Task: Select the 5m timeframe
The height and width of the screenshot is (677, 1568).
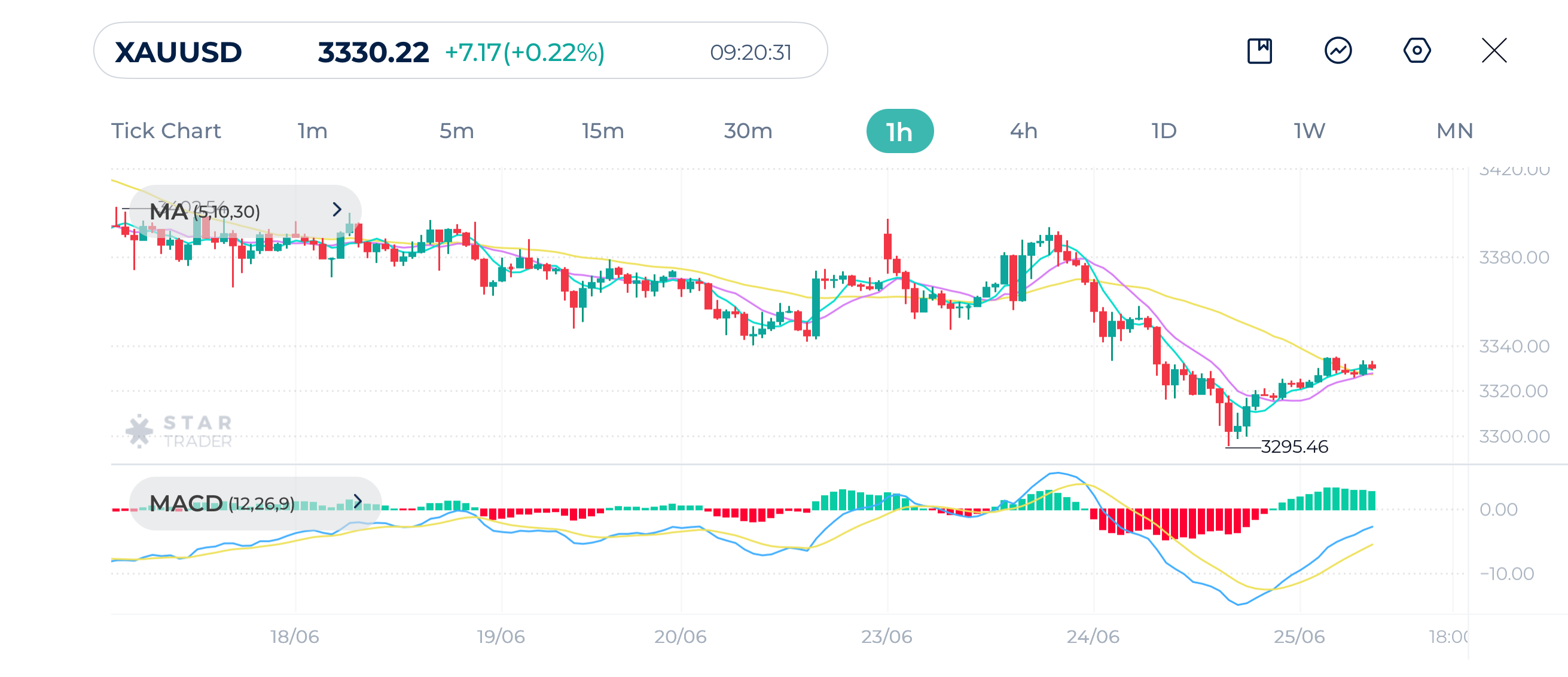Action: pos(457,130)
